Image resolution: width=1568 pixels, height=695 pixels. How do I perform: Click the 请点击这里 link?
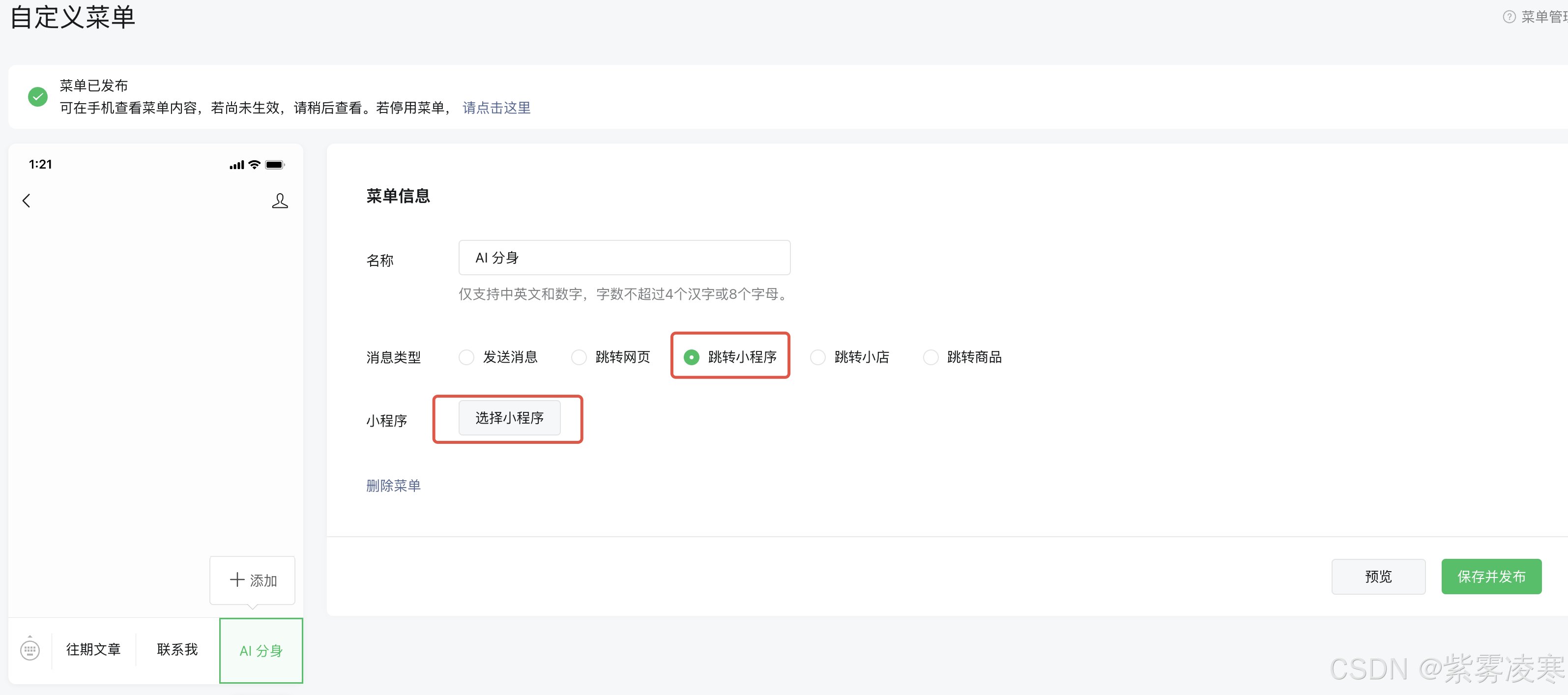pos(496,108)
